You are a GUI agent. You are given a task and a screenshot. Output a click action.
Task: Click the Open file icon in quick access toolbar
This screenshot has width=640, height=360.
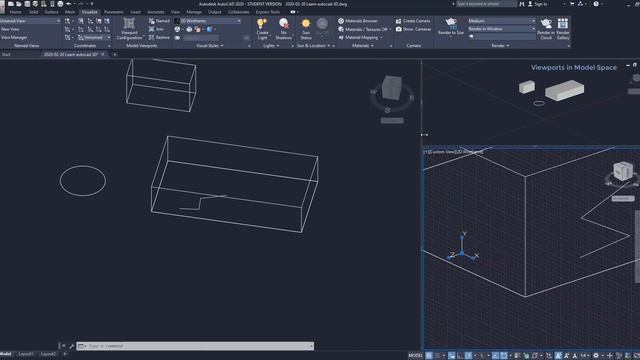pyautogui.click(x=19, y=4)
